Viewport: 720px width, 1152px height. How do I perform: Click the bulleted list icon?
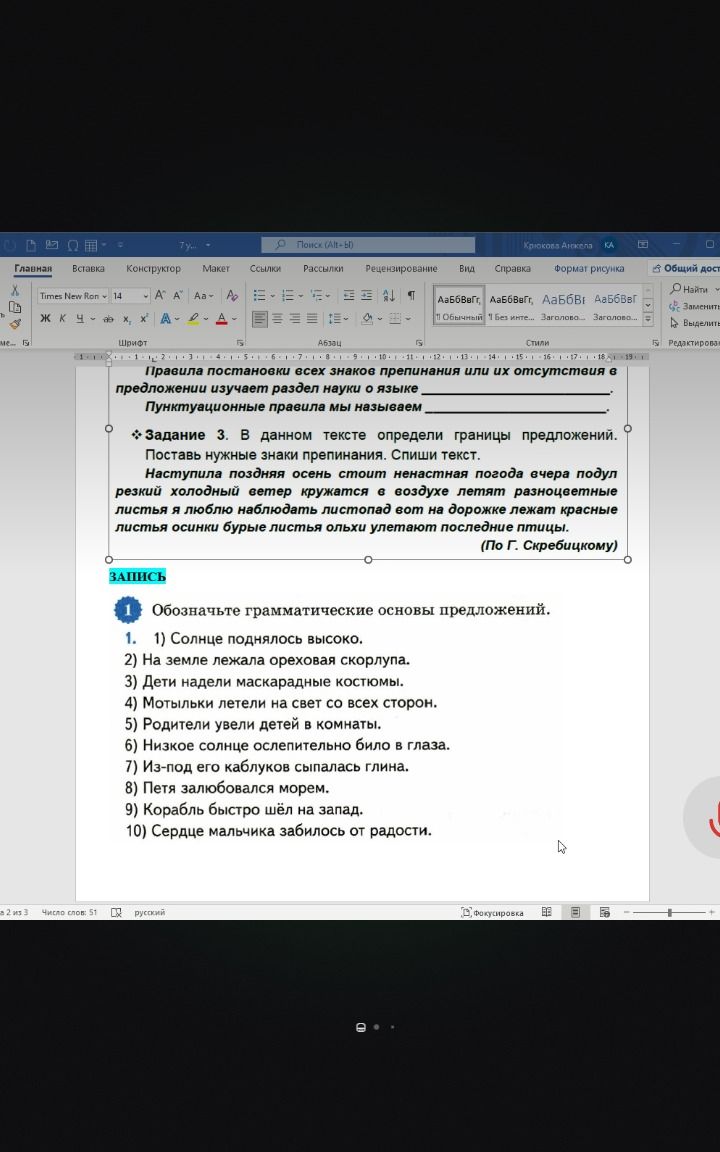coord(259,295)
